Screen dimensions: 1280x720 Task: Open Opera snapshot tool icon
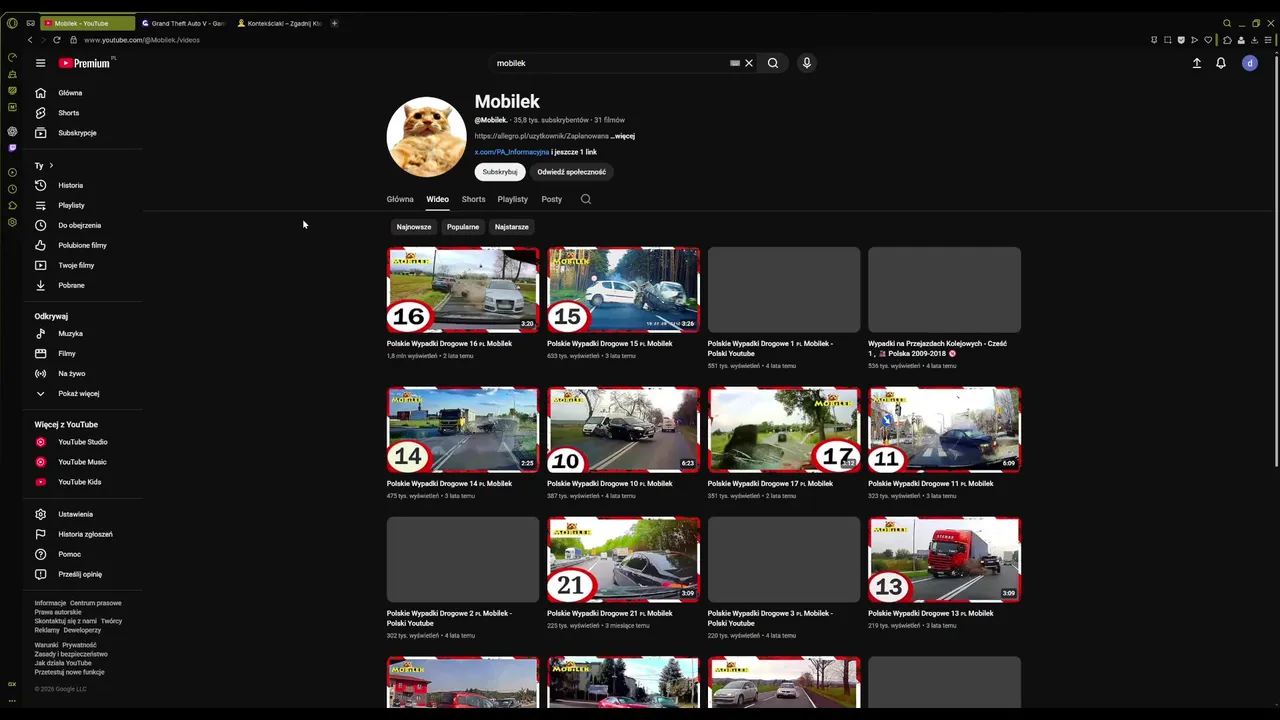click(1167, 40)
